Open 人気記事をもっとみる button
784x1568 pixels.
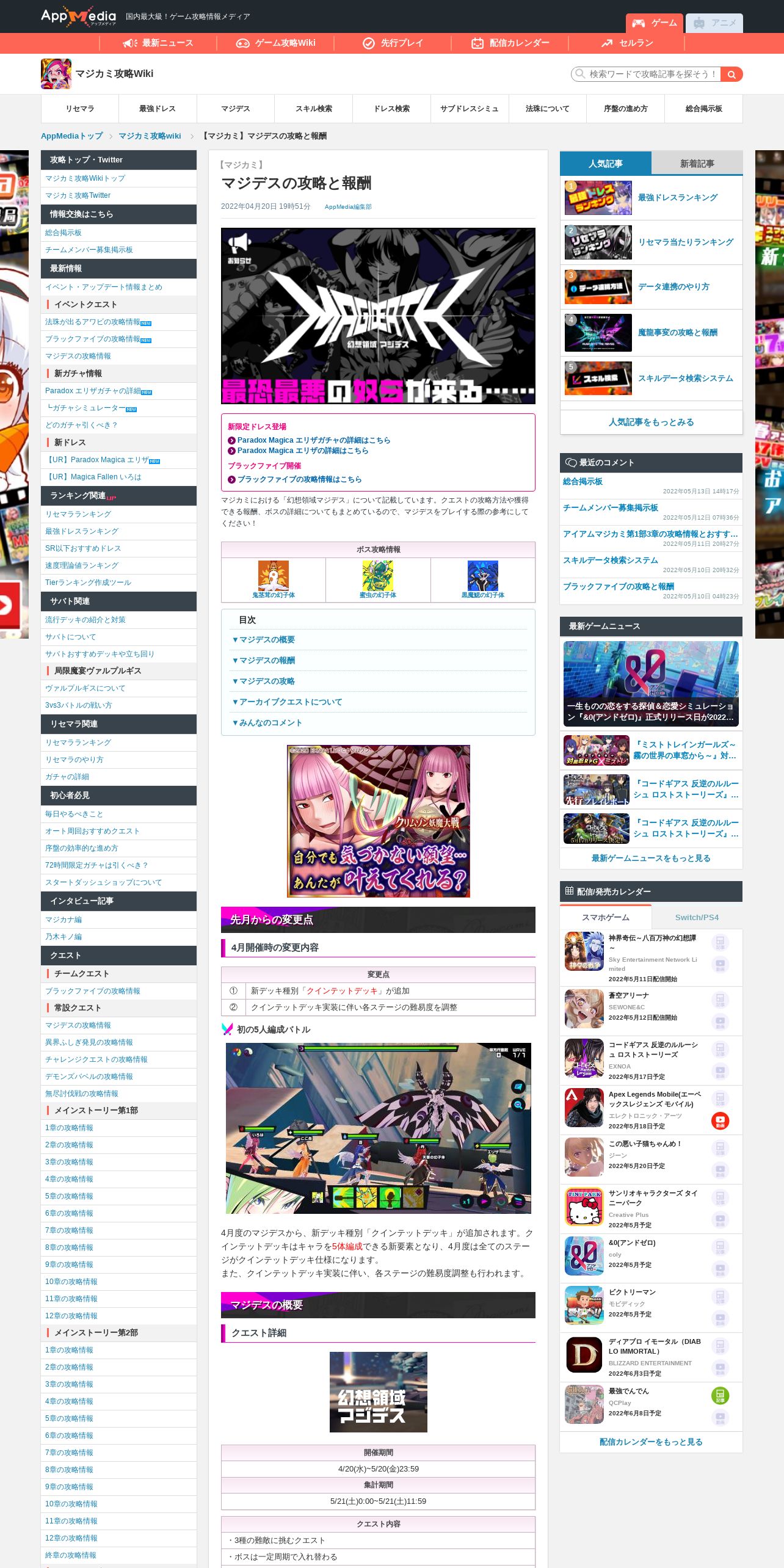coord(651,422)
